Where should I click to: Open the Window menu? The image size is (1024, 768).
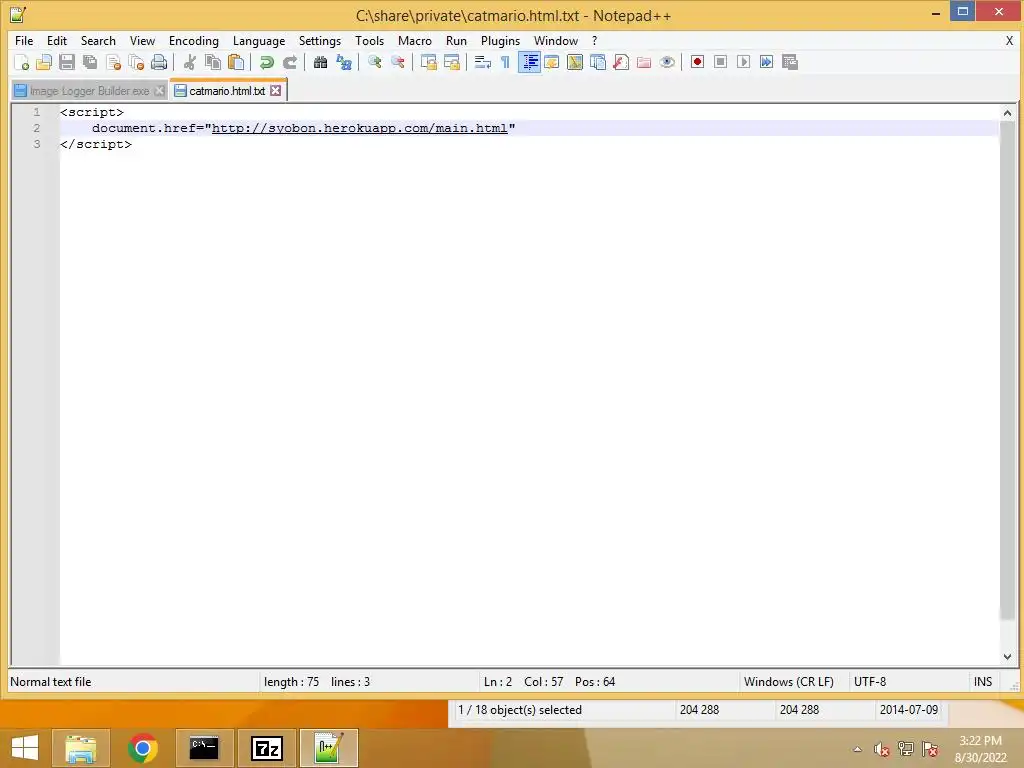[x=556, y=40]
